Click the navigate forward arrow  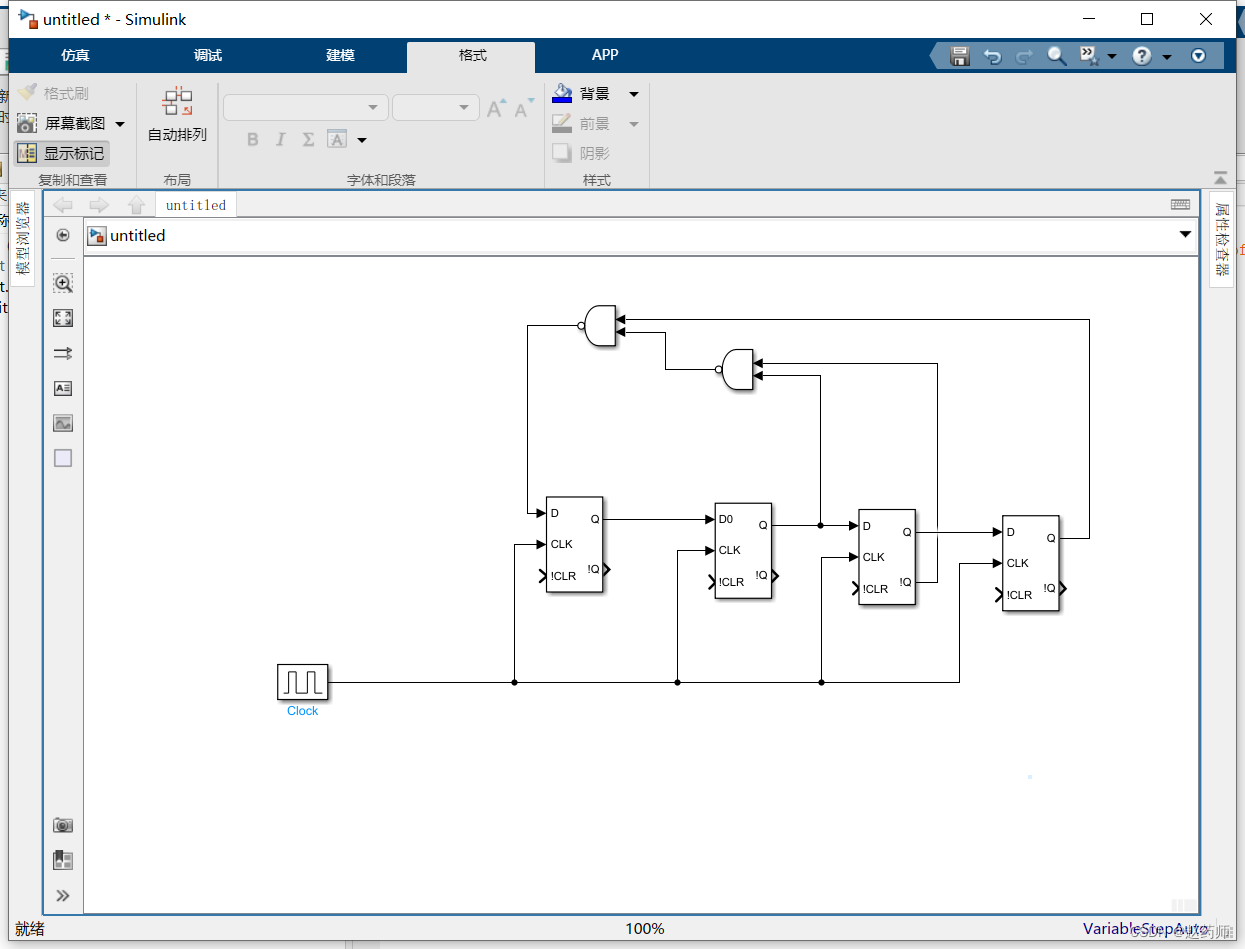(x=99, y=205)
